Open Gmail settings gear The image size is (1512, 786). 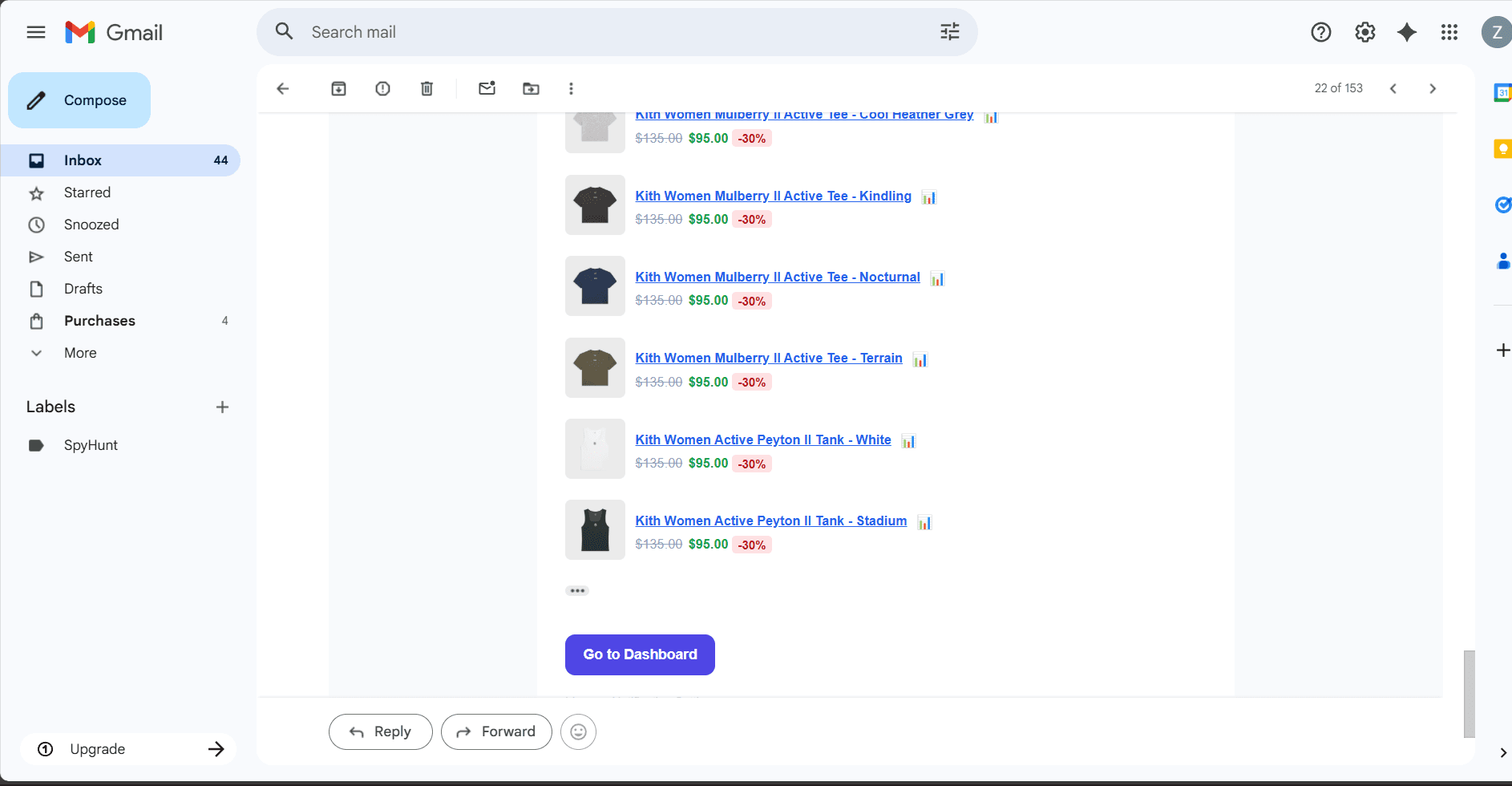pyautogui.click(x=1364, y=32)
